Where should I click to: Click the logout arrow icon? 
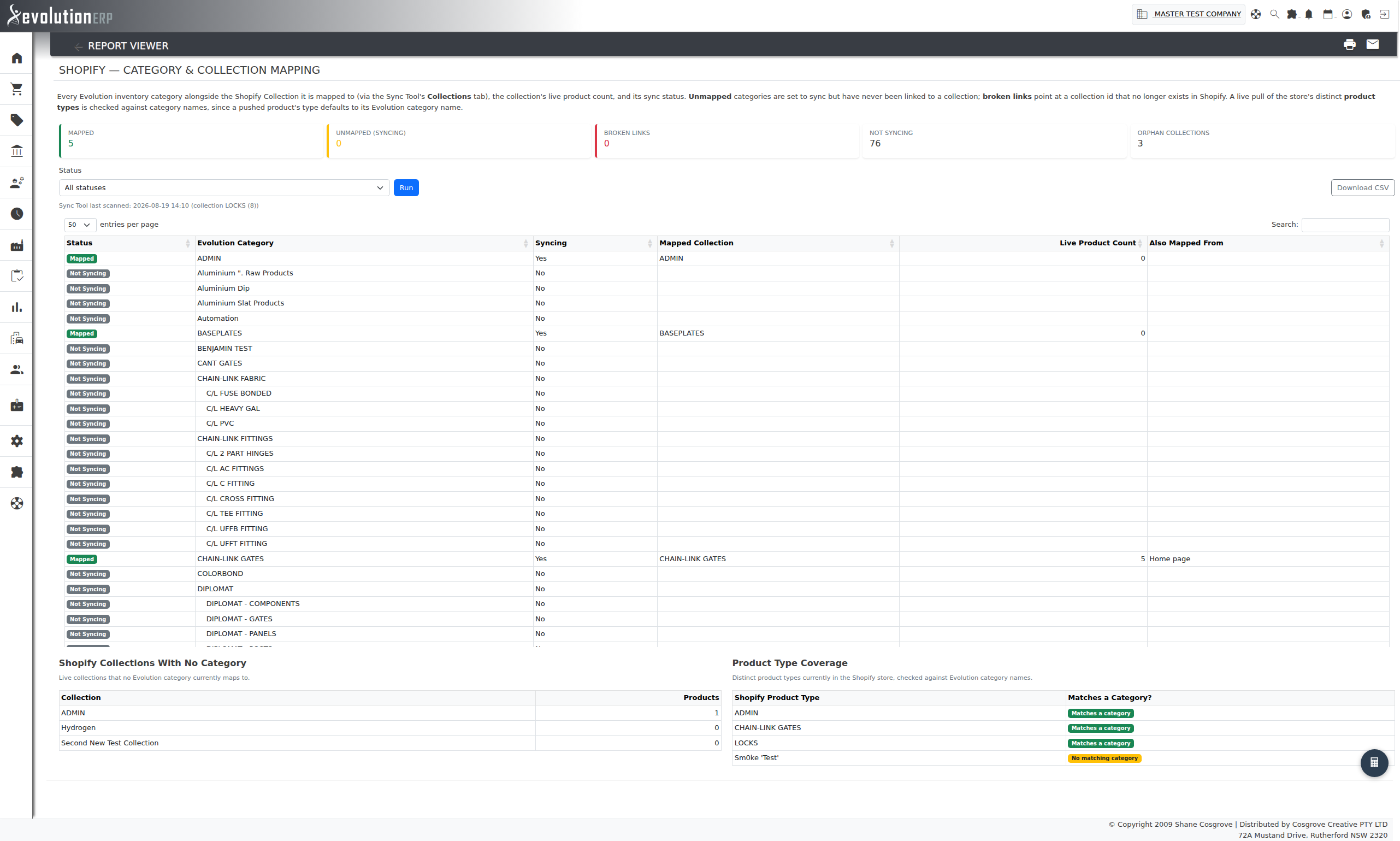point(1385,14)
